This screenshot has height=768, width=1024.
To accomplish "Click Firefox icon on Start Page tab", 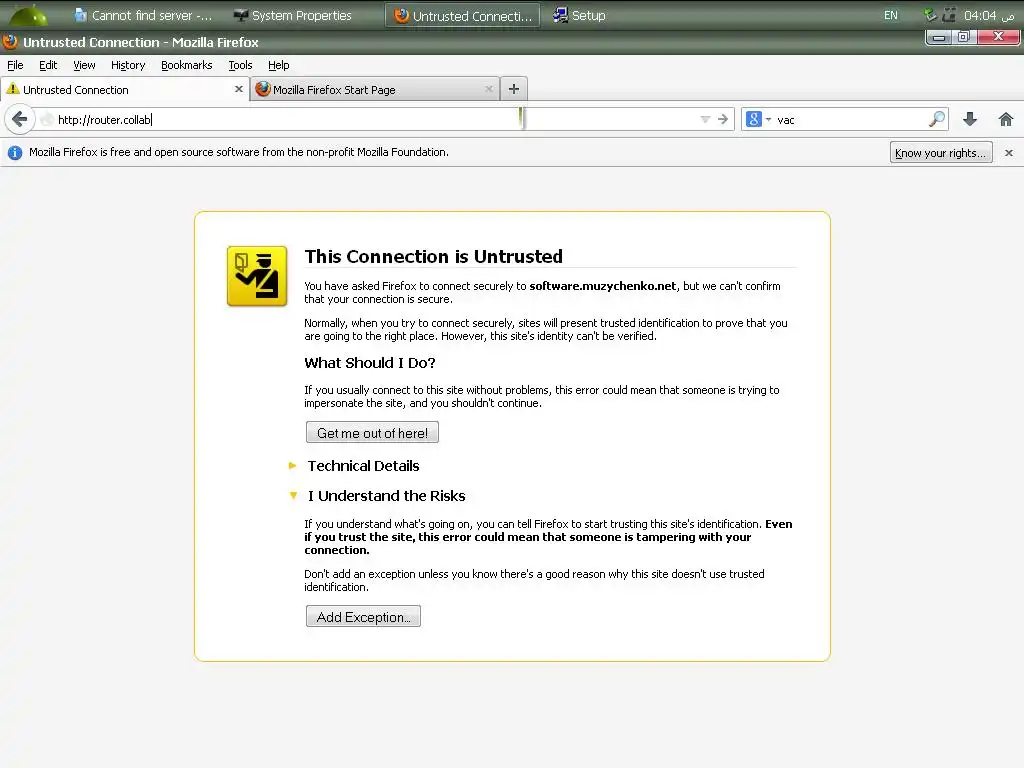I will 263,89.
